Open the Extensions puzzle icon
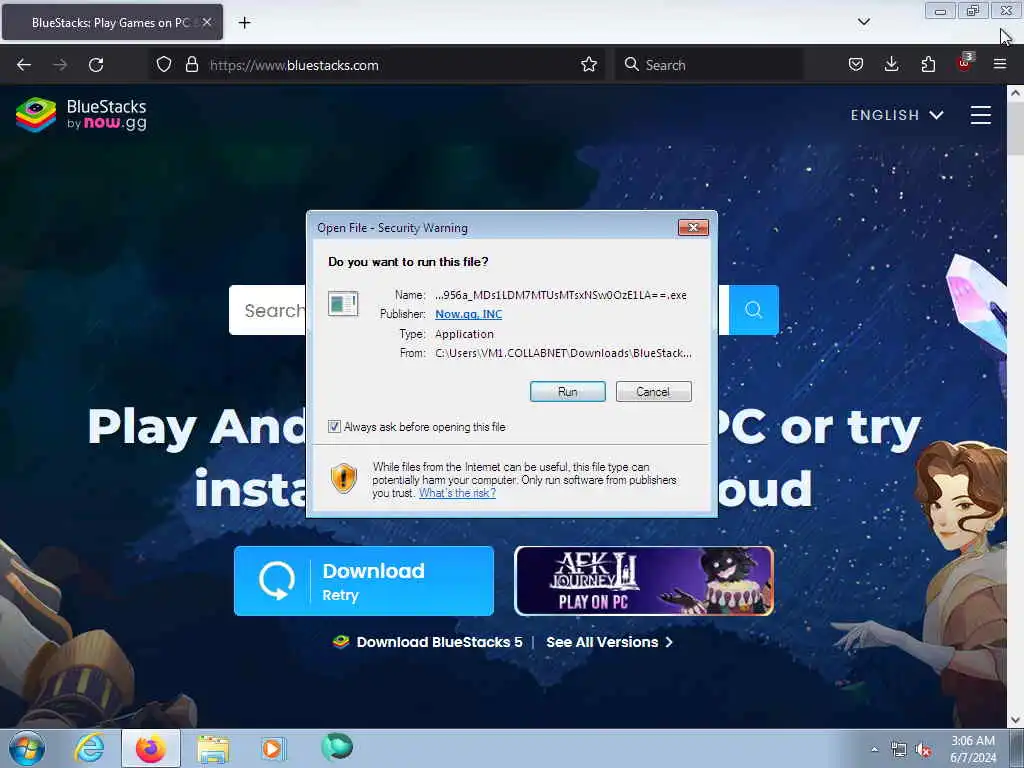 click(928, 65)
